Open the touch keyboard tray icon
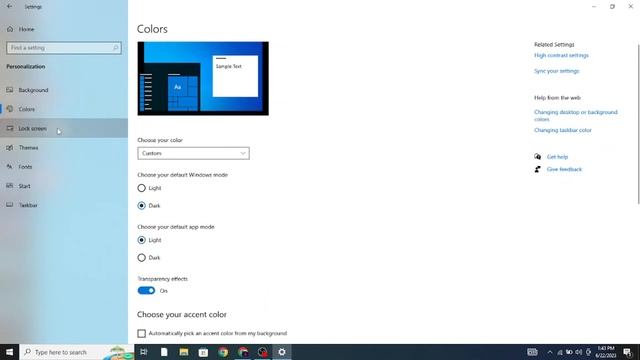Screen dimensions: 640x360 pyautogui.click(x=532, y=352)
